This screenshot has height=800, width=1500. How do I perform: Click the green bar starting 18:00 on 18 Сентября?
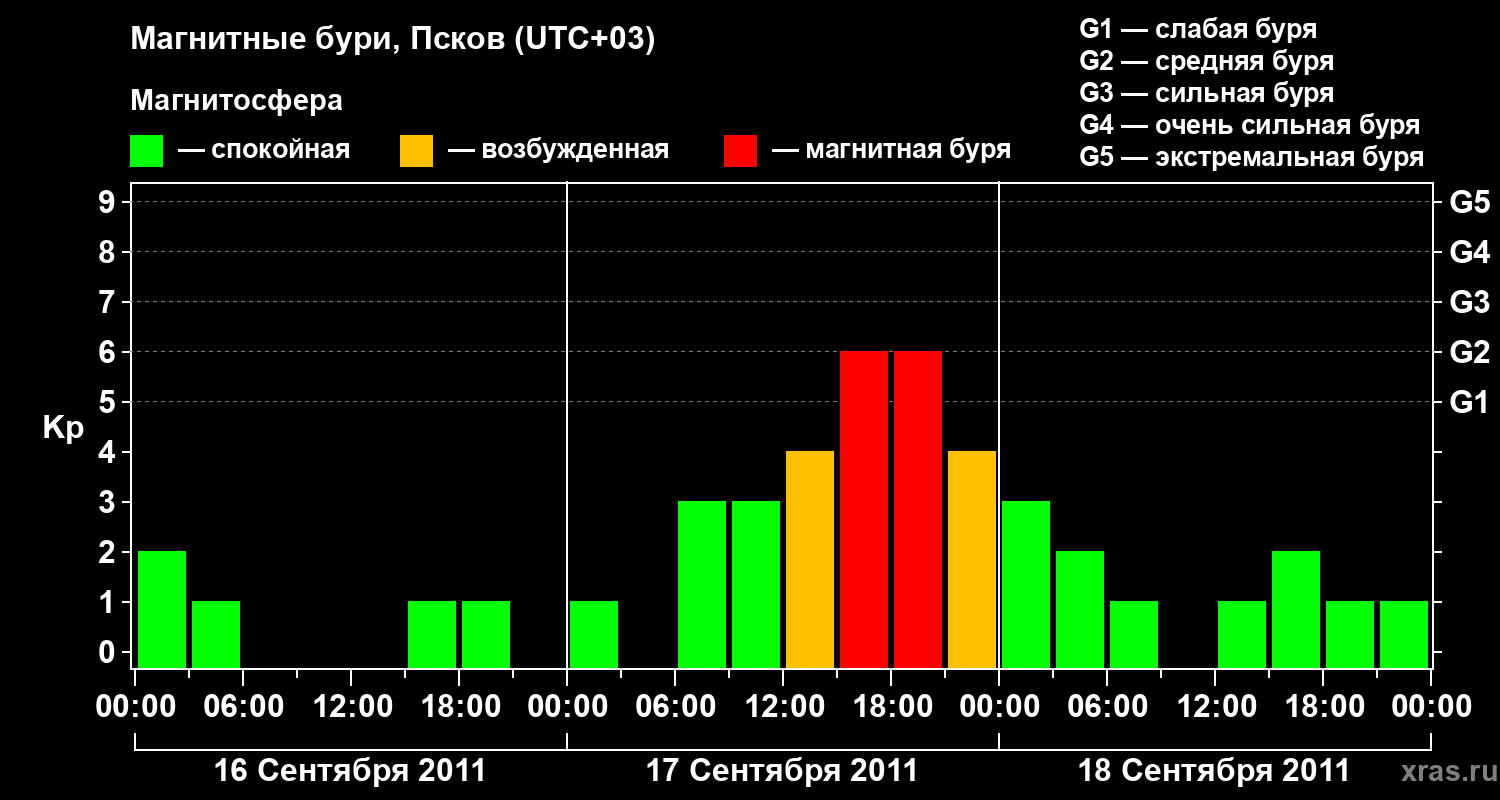click(1350, 635)
